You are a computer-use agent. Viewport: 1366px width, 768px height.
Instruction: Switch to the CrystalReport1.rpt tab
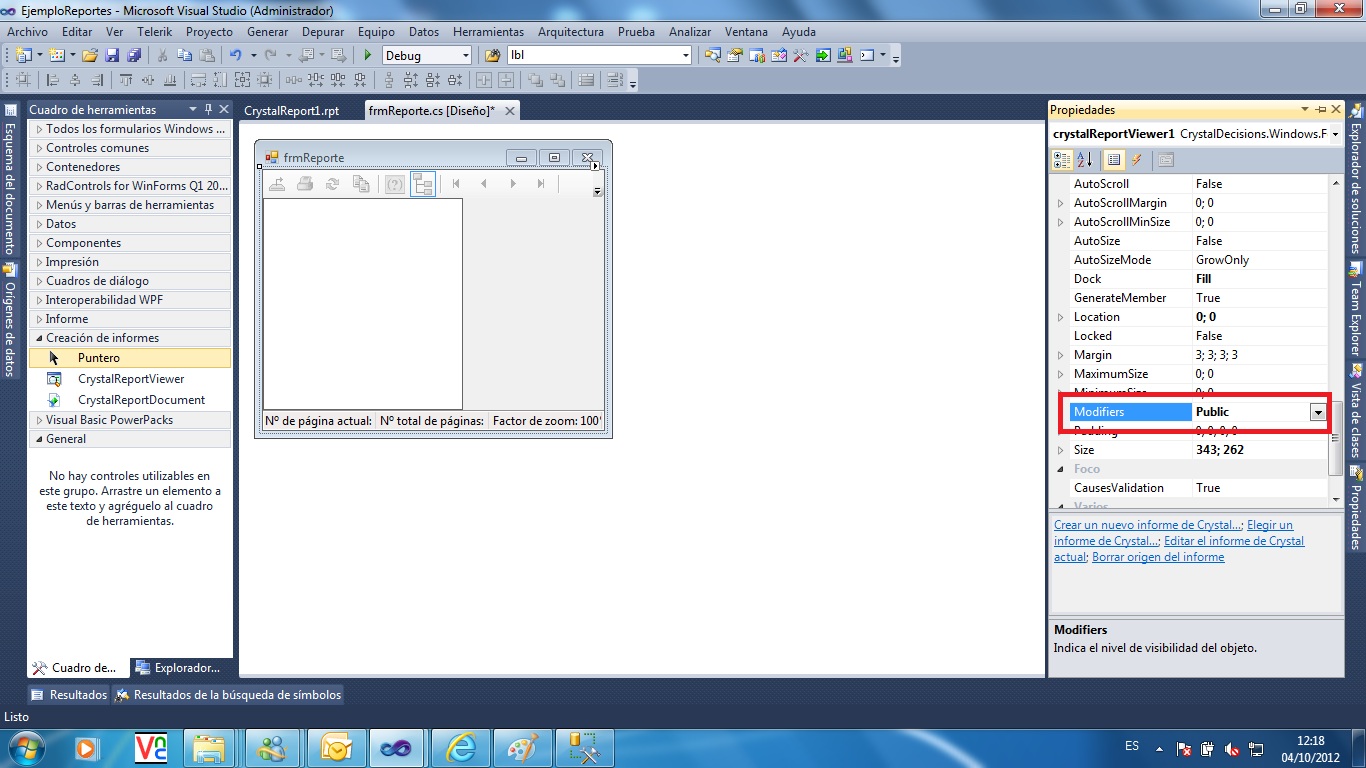(x=291, y=111)
